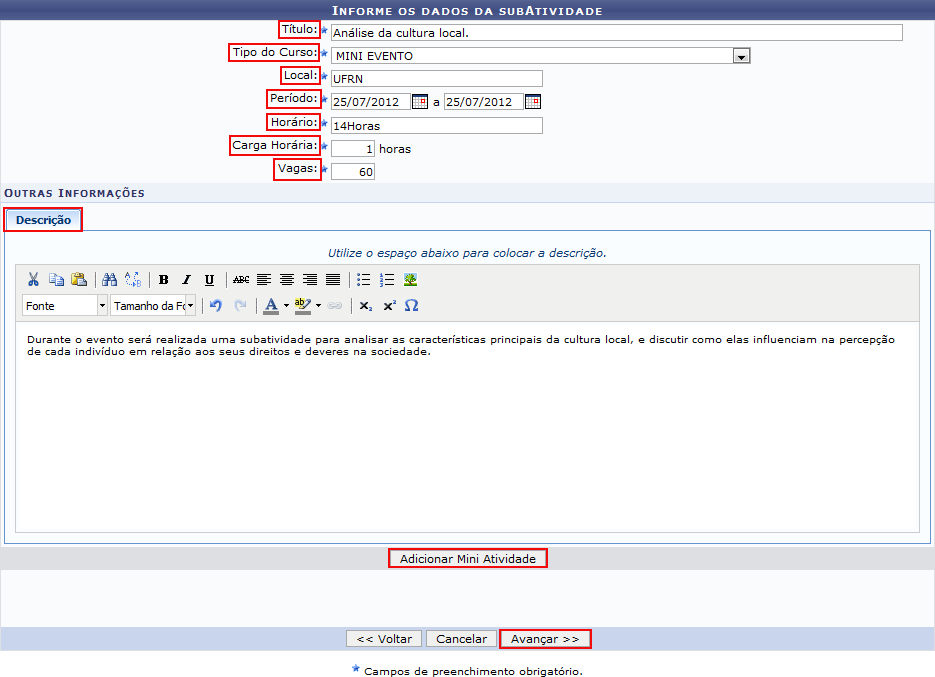Image resolution: width=935 pixels, height=677 pixels.
Task: Toggle bold formatting in the editor
Action: pos(163,280)
